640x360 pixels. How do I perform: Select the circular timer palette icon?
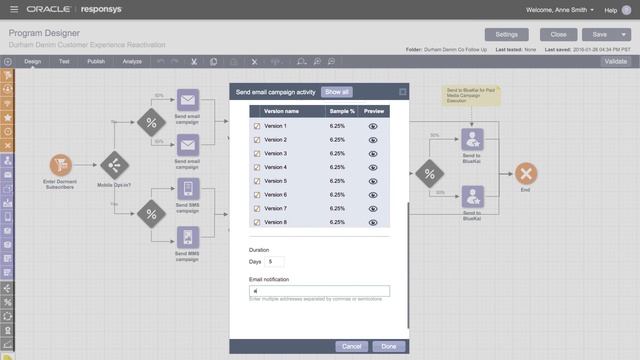7,316
